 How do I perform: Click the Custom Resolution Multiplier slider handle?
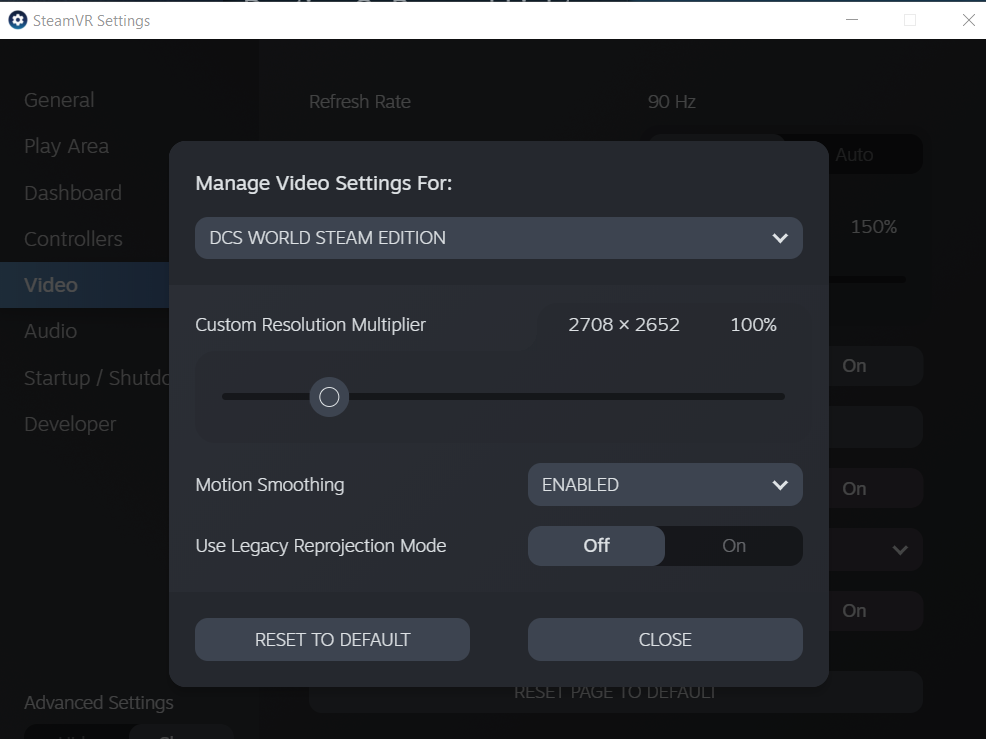click(x=329, y=397)
